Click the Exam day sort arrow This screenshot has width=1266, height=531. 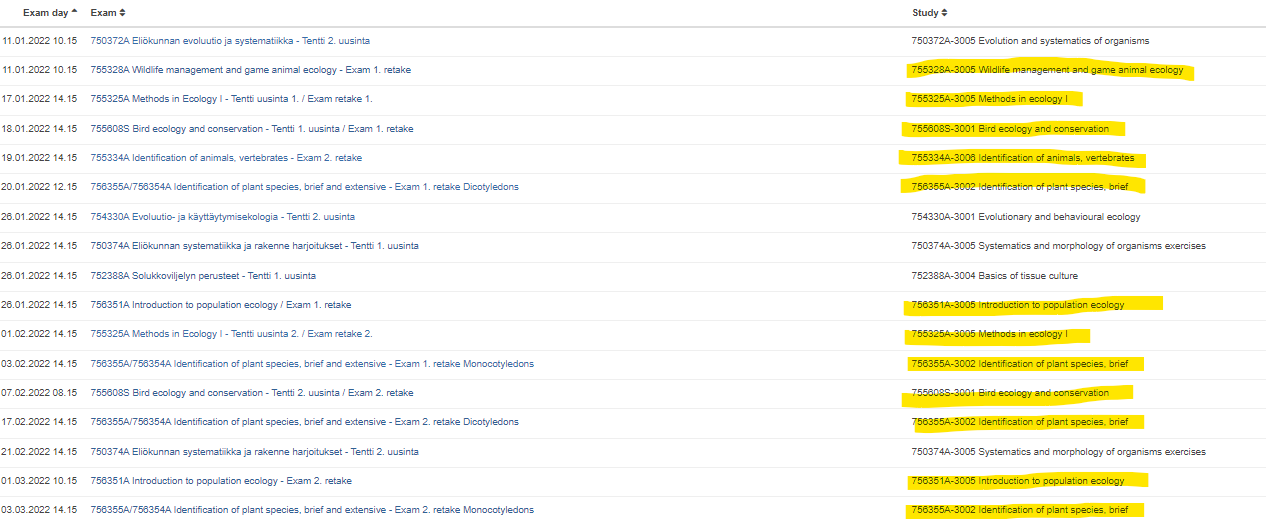coord(74,13)
